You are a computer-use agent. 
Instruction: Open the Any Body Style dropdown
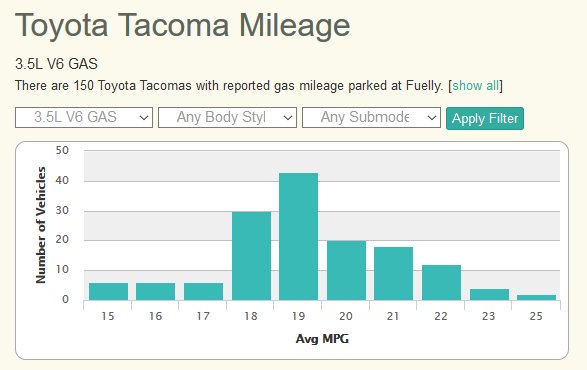[x=227, y=118]
